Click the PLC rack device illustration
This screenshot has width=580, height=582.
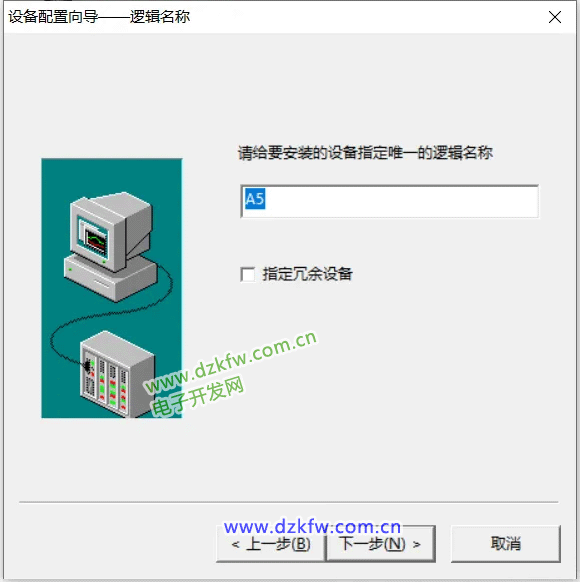[x=117, y=374]
